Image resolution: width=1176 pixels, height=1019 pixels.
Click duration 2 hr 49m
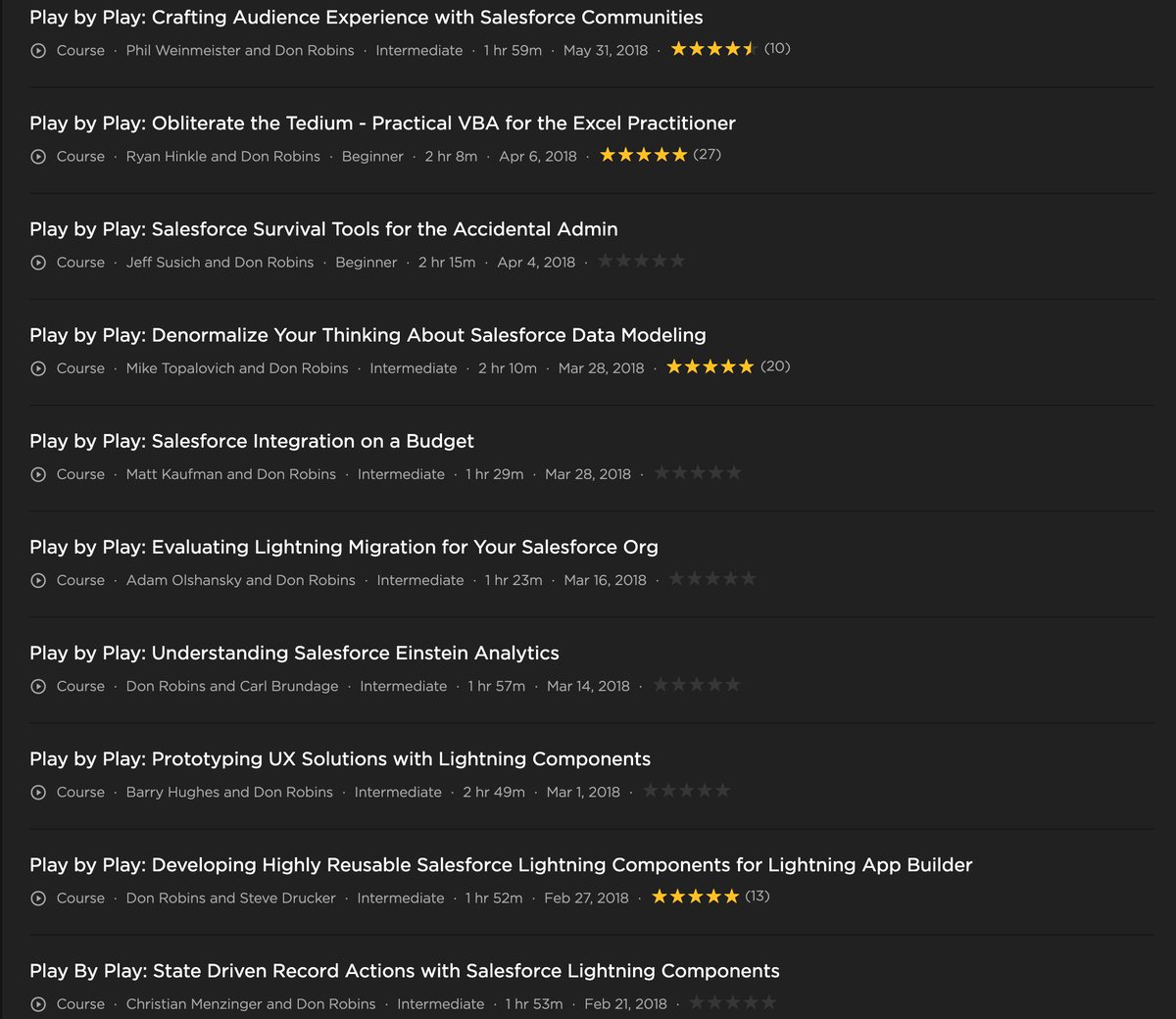coord(494,793)
